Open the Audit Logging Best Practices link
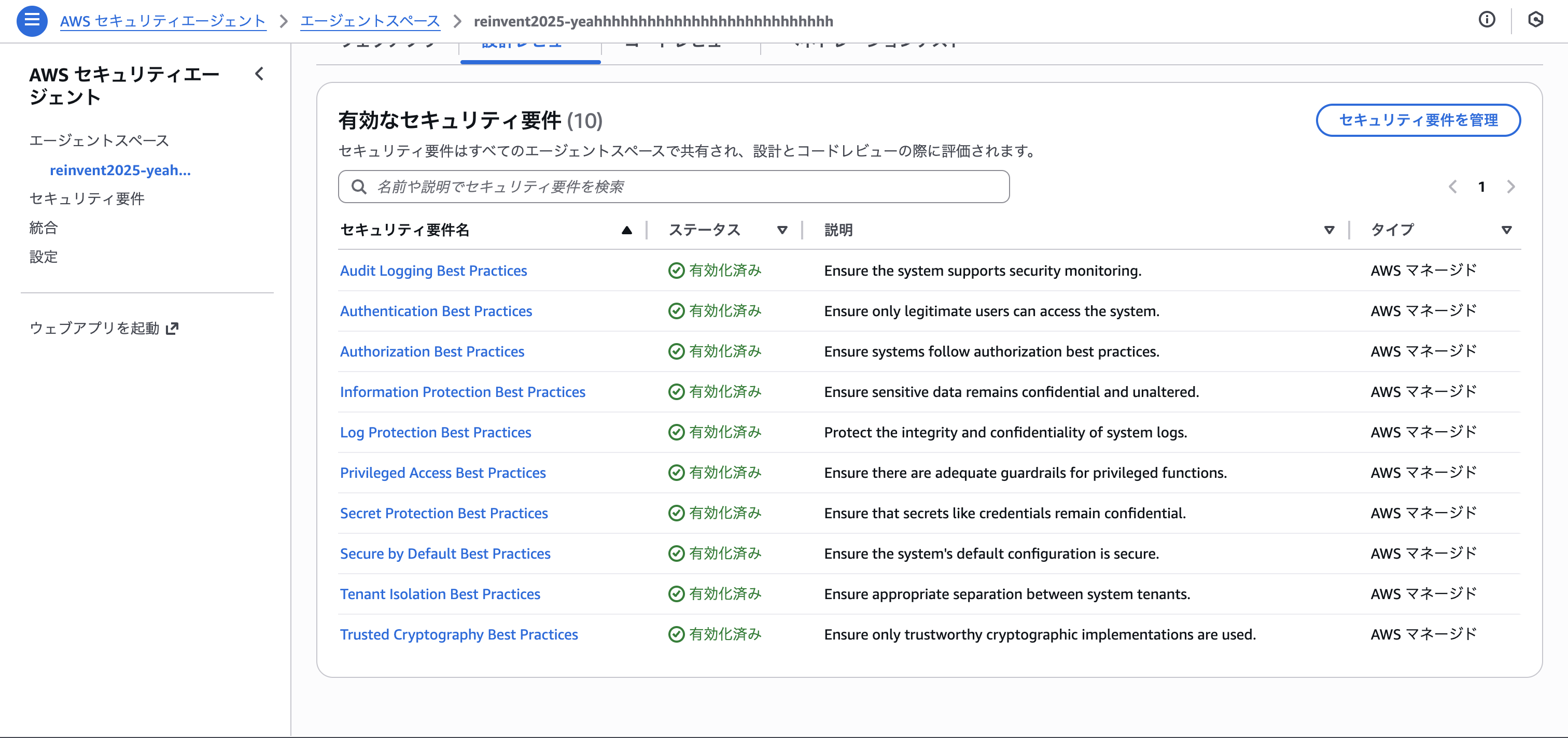 click(433, 271)
